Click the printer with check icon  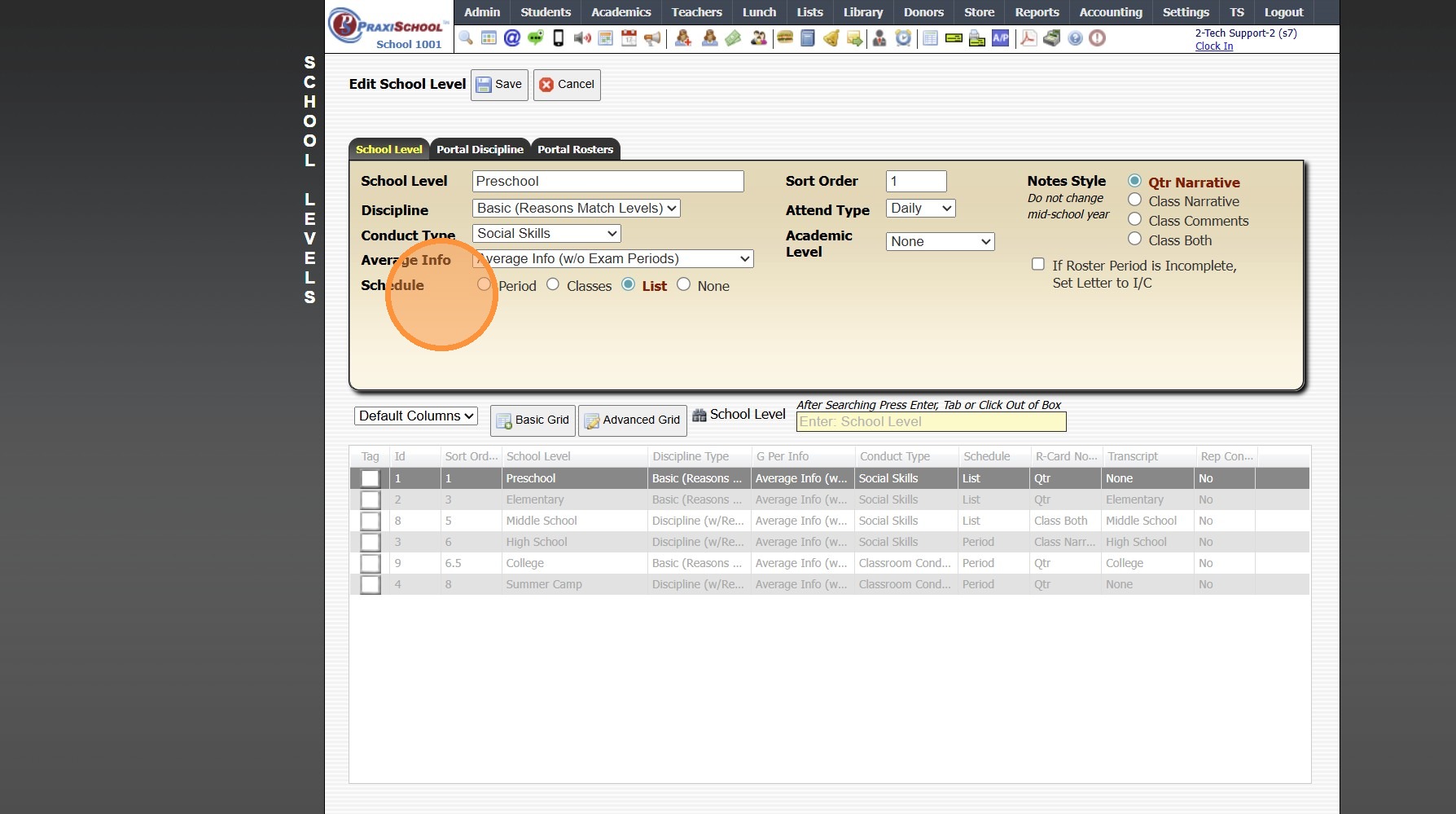(x=977, y=38)
